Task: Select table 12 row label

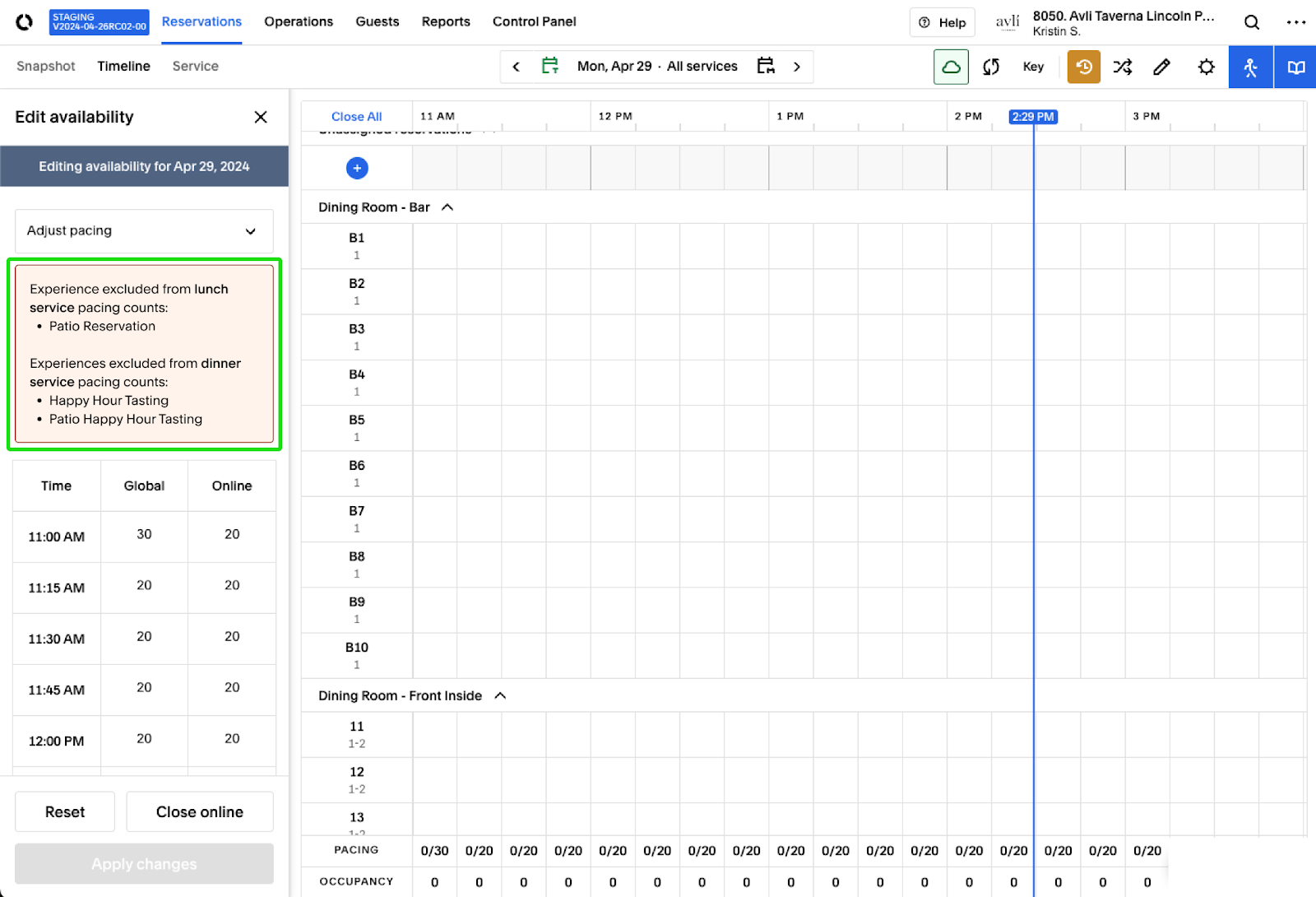Action: tap(356, 779)
